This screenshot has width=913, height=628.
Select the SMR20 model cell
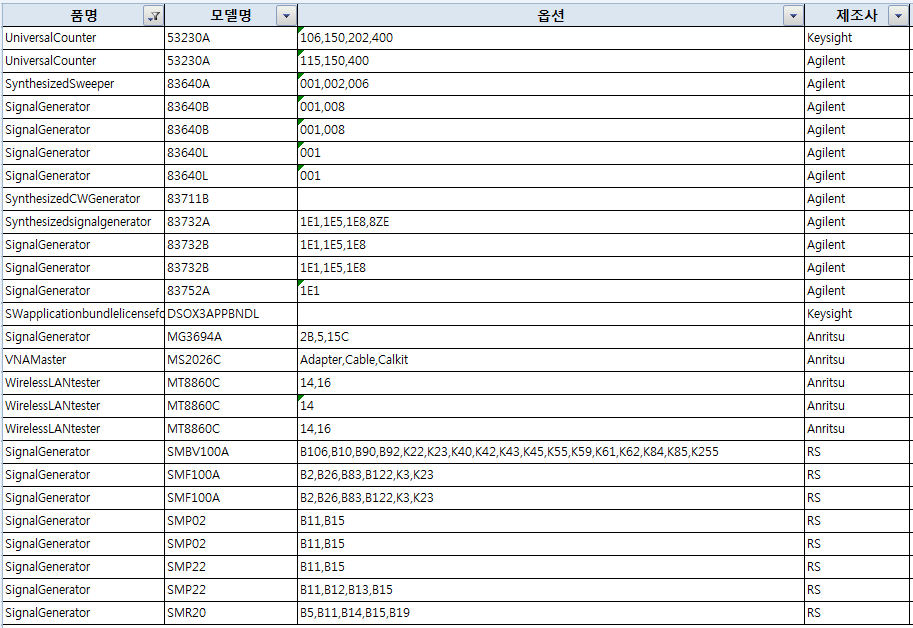187,613
